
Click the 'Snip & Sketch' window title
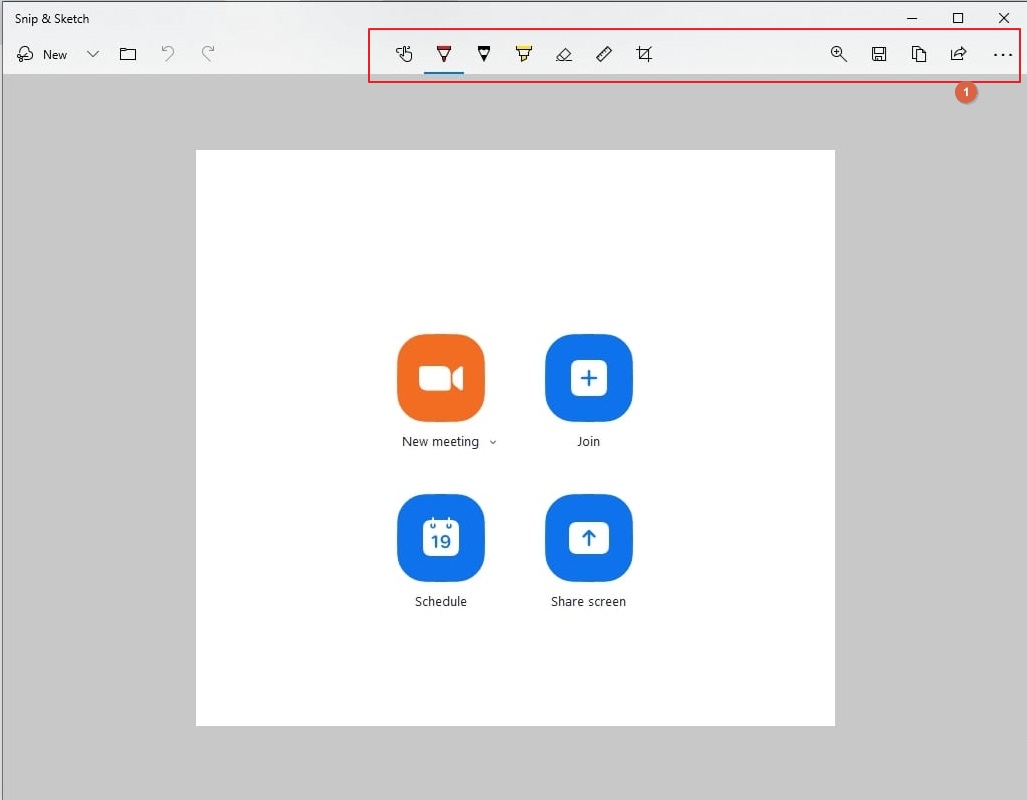[x=52, y=19]
